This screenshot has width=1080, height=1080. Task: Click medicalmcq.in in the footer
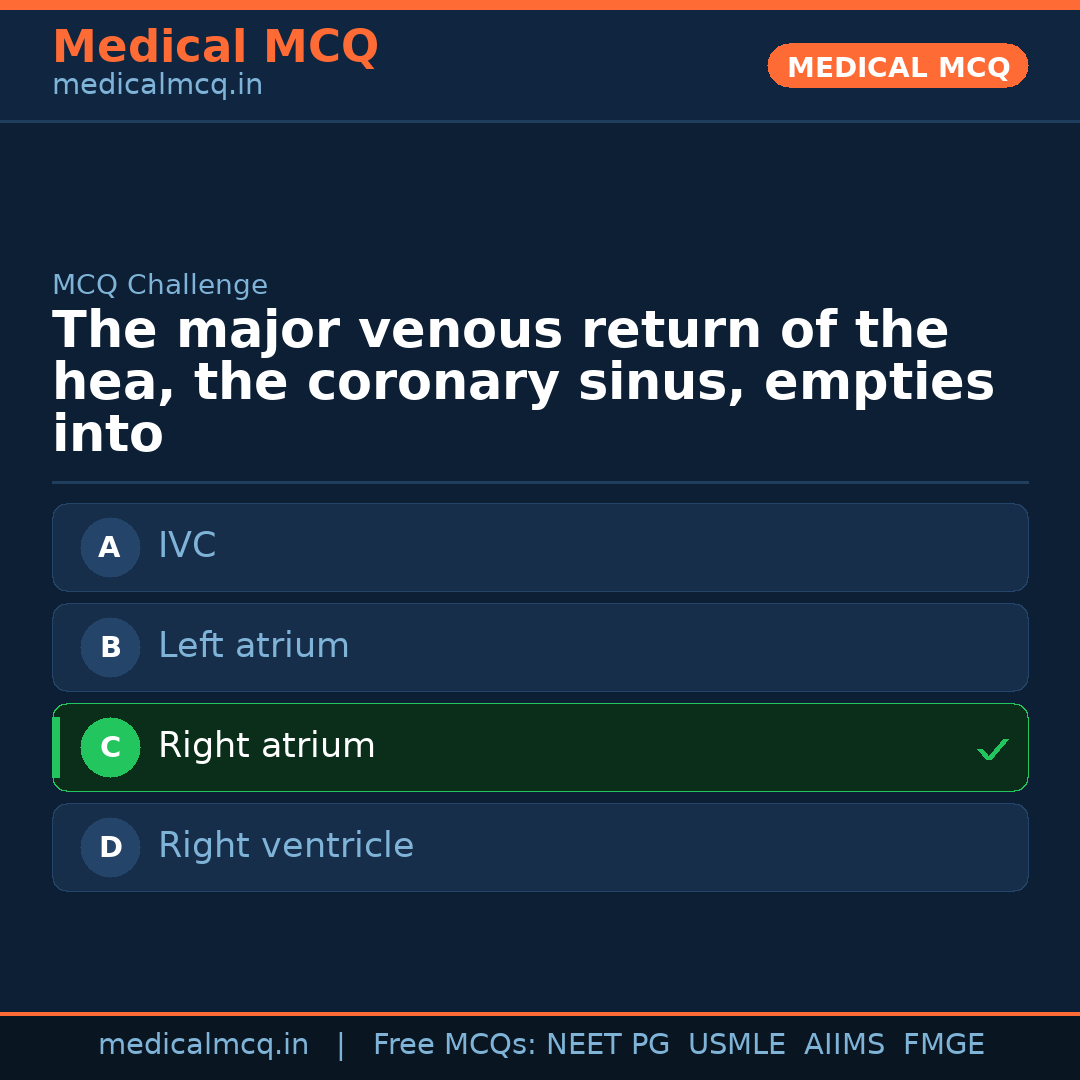(204, 1044)
